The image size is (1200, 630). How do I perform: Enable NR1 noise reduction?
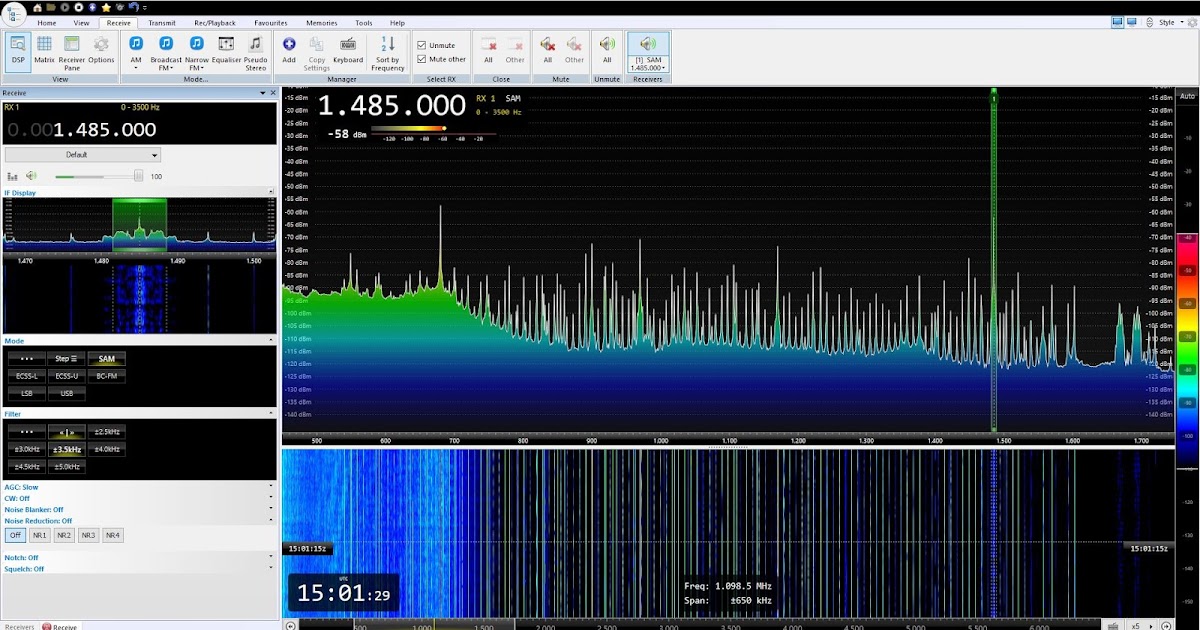coord(40,535)
